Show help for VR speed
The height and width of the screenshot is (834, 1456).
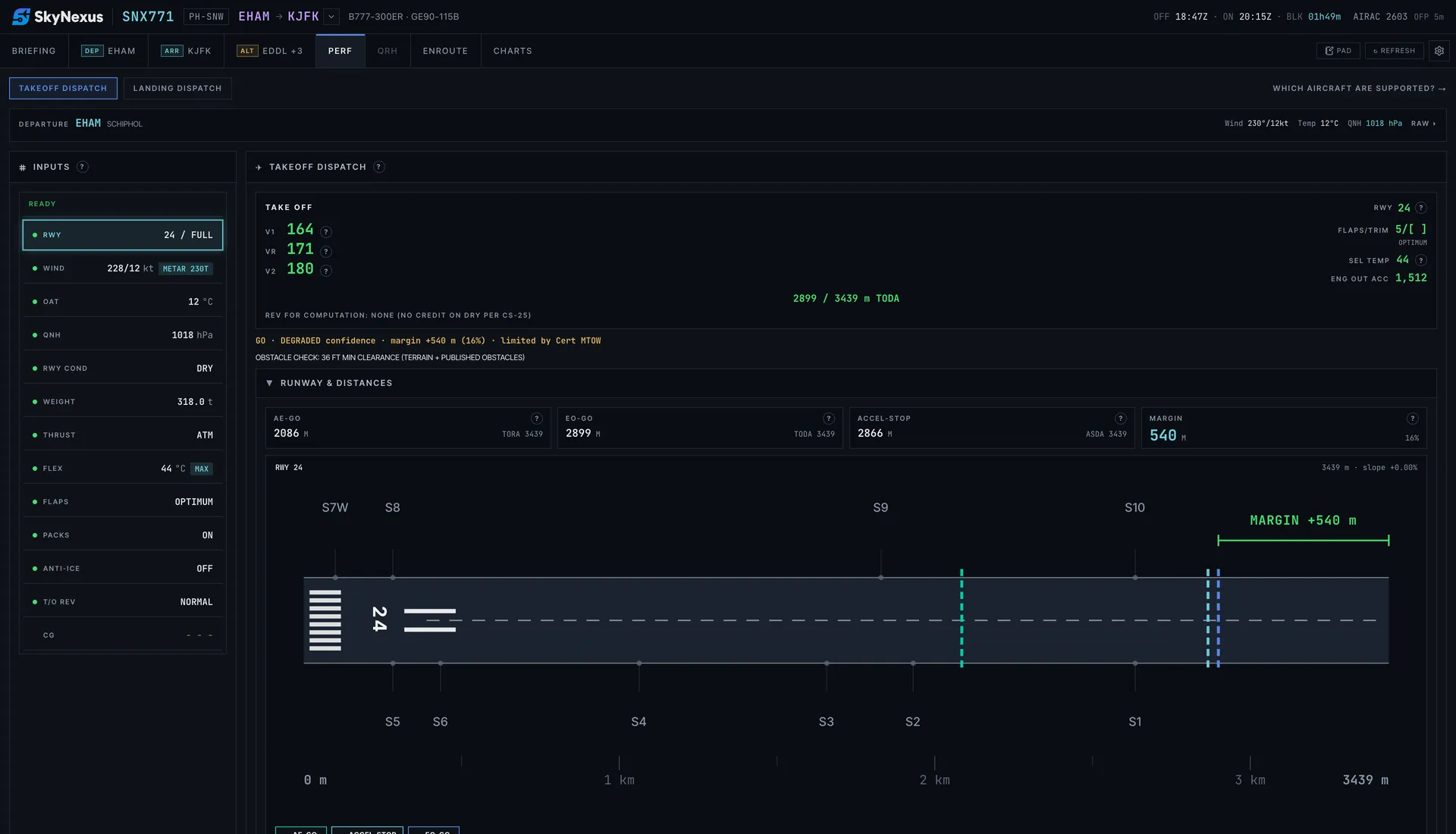click(x=326, y=252)
